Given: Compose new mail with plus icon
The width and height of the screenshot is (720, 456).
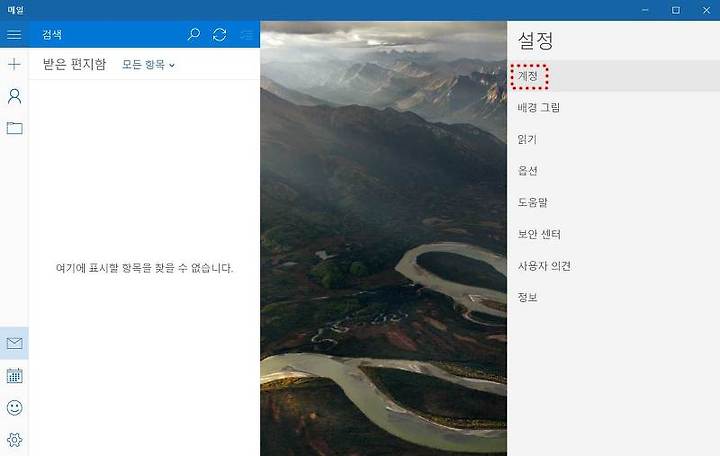Looking at the screenshot, I should click(x=14, y=64).
